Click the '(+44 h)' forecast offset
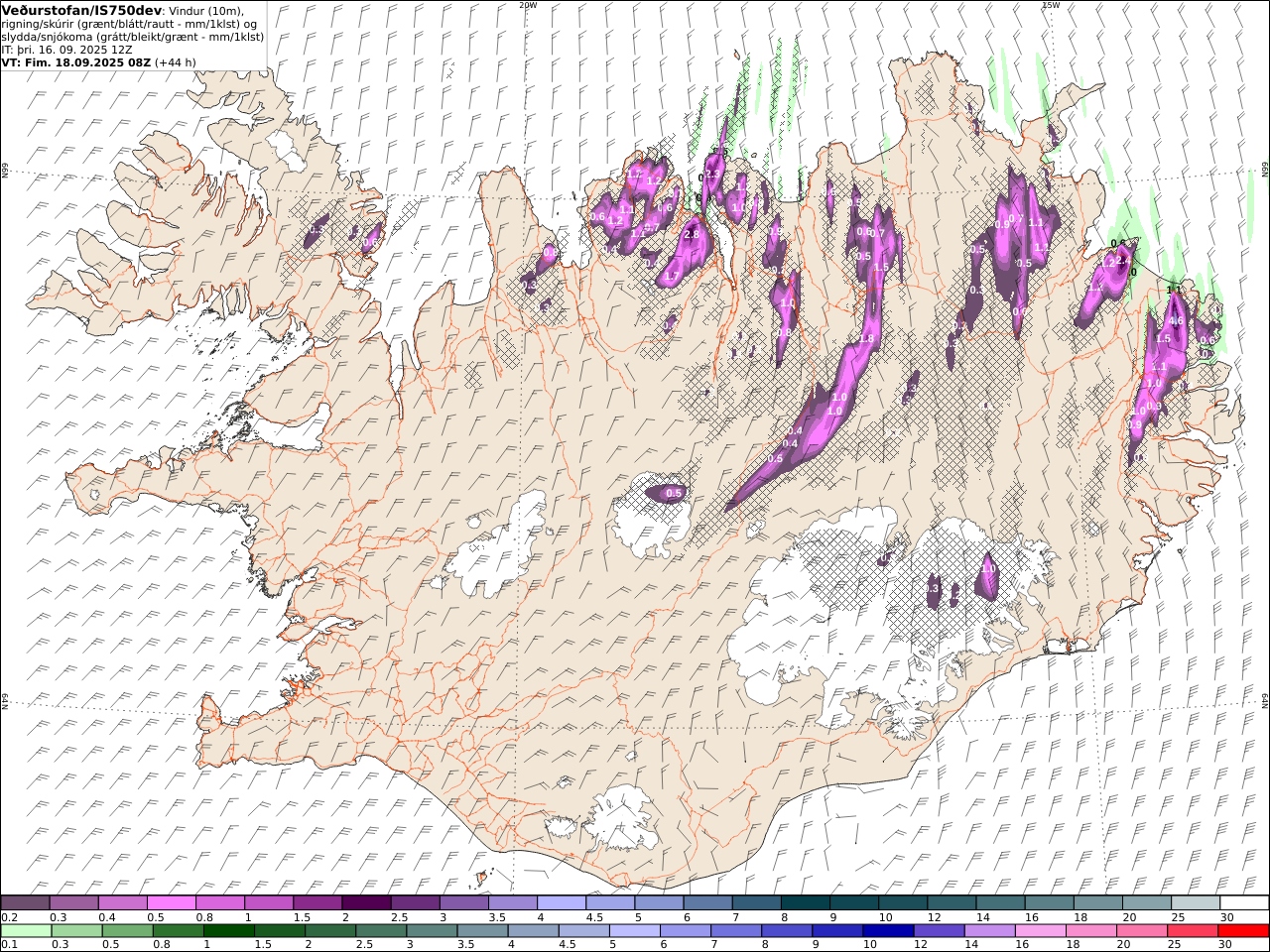The width and height of the screenshot is (1270, 952). point(176,62)
